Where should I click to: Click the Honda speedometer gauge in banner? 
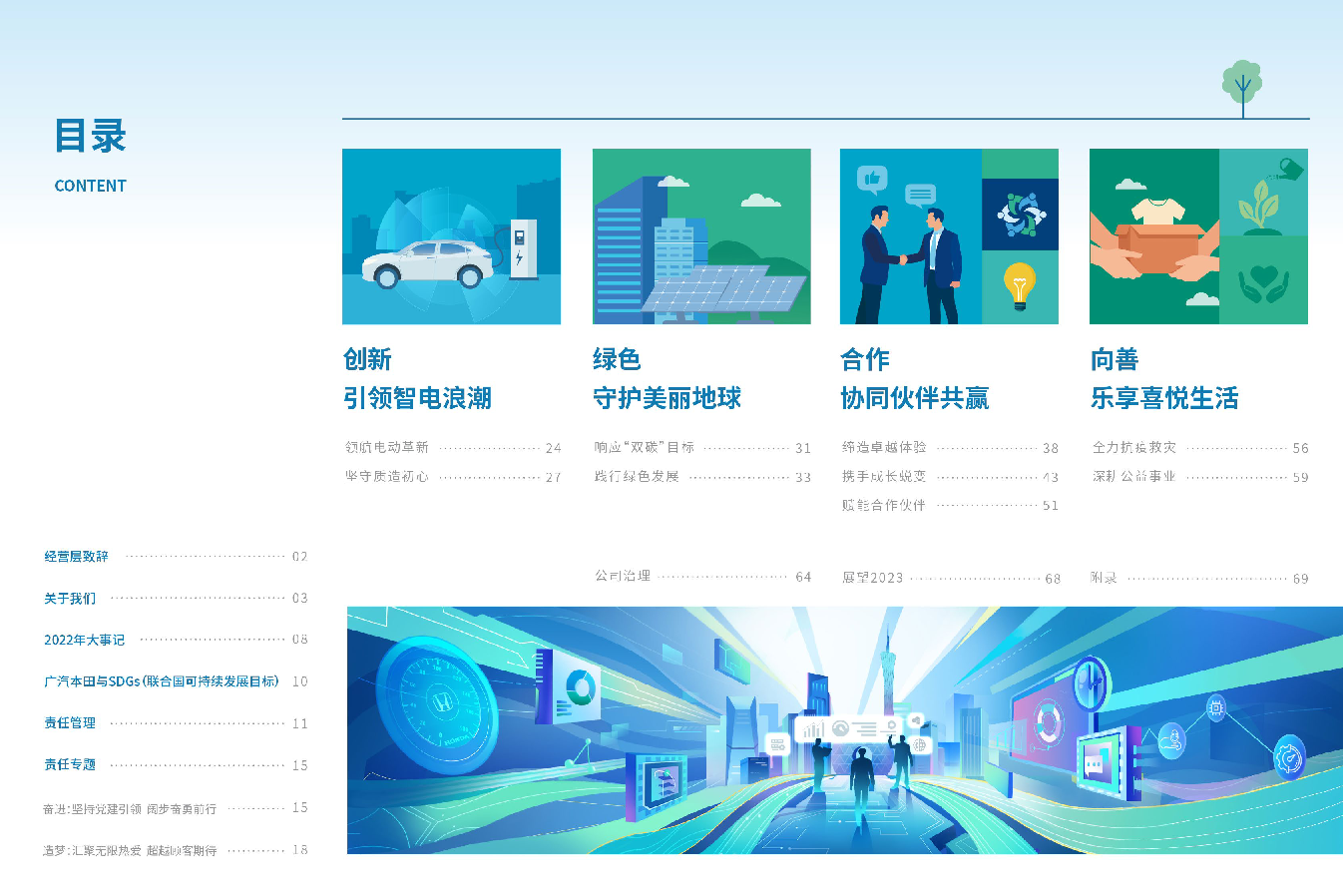pyautogui.click(x=442, y=700)
